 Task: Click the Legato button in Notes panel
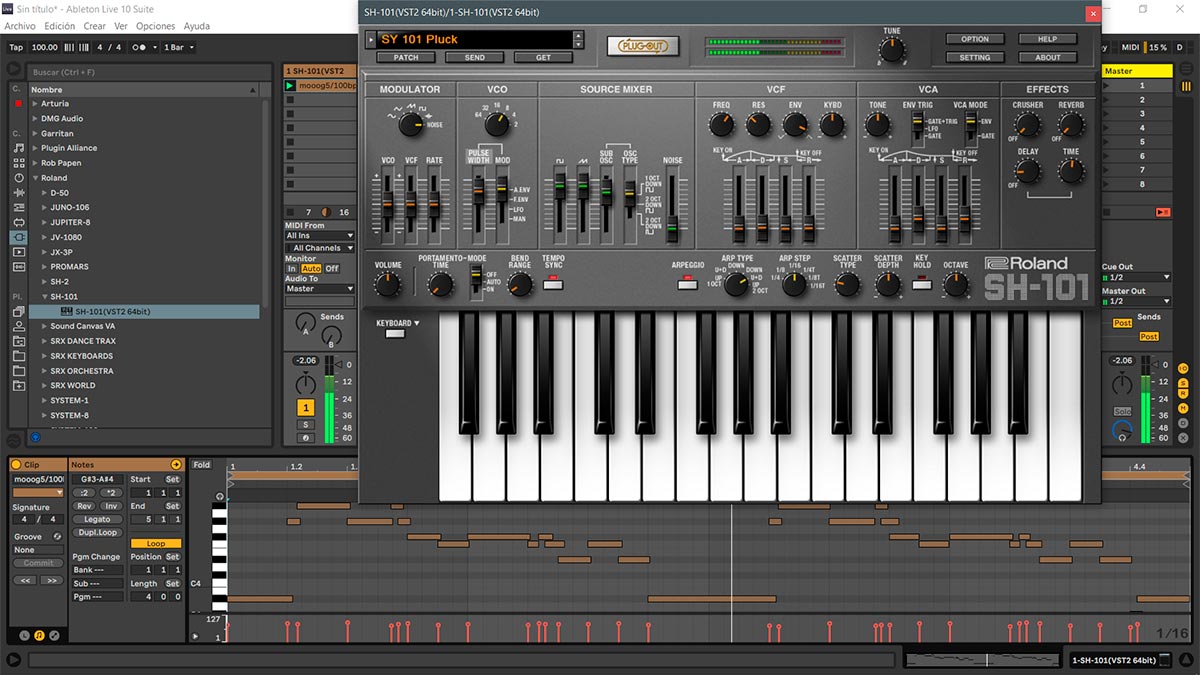tap(97, 520)
